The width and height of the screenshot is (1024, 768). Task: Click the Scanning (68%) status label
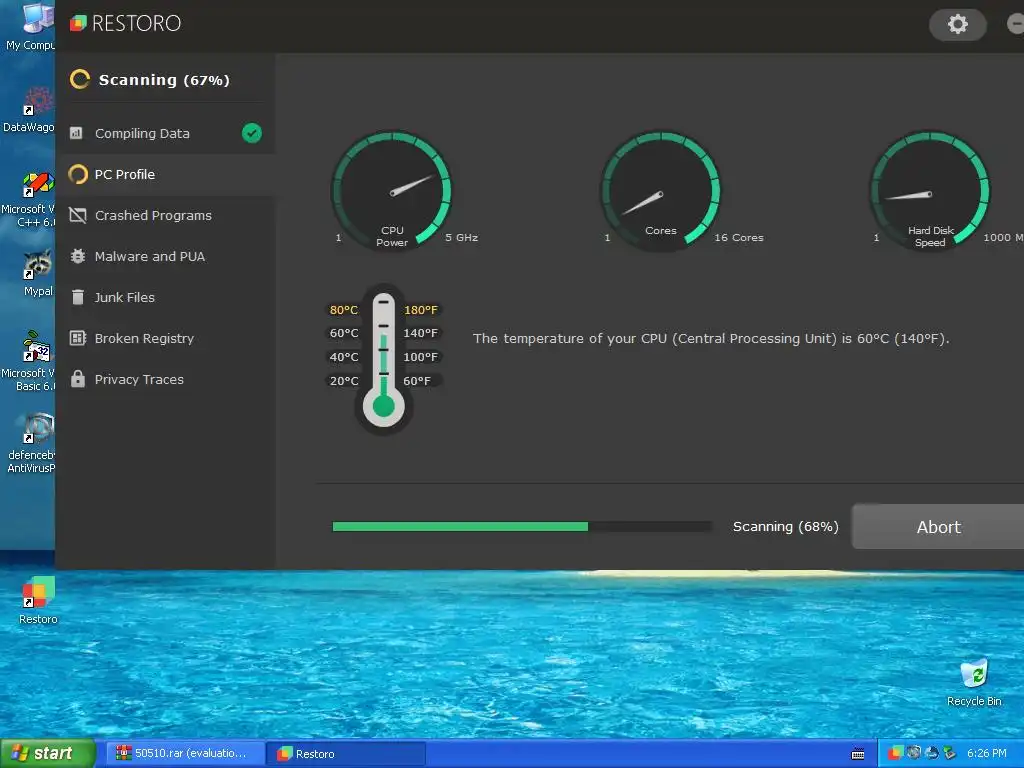786,526
